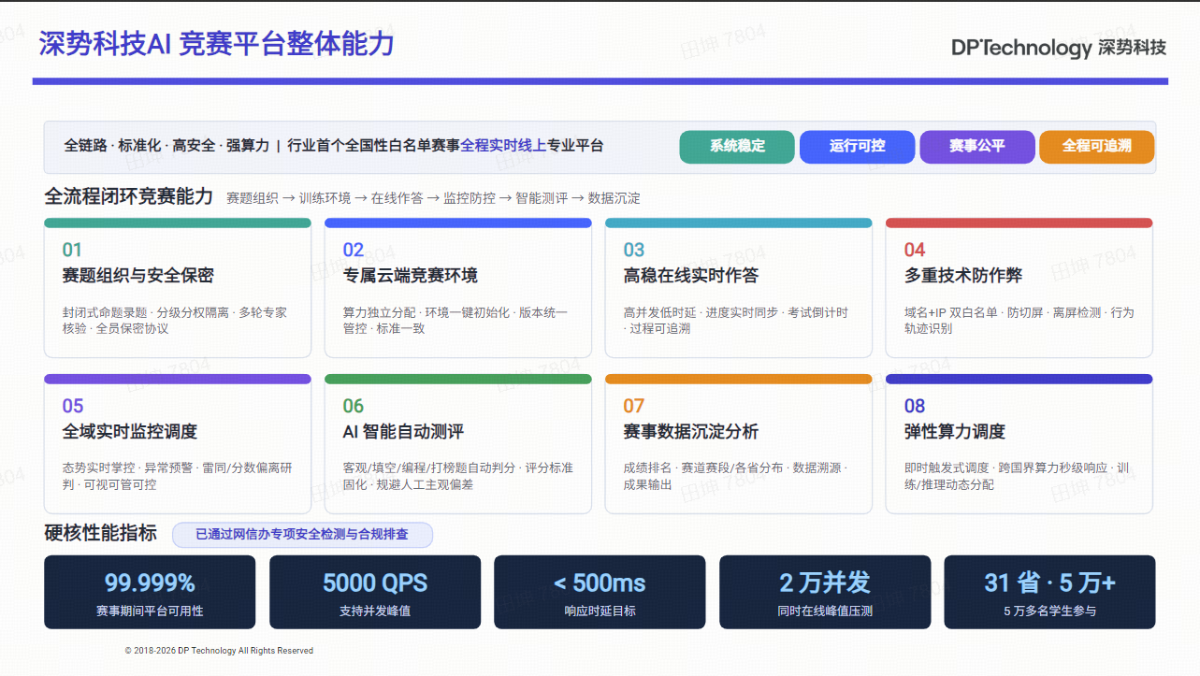Open the AI 智能自动测评 card title
Image resolution: width=1200 pixels, height=676 pixels.
point(403,431)
